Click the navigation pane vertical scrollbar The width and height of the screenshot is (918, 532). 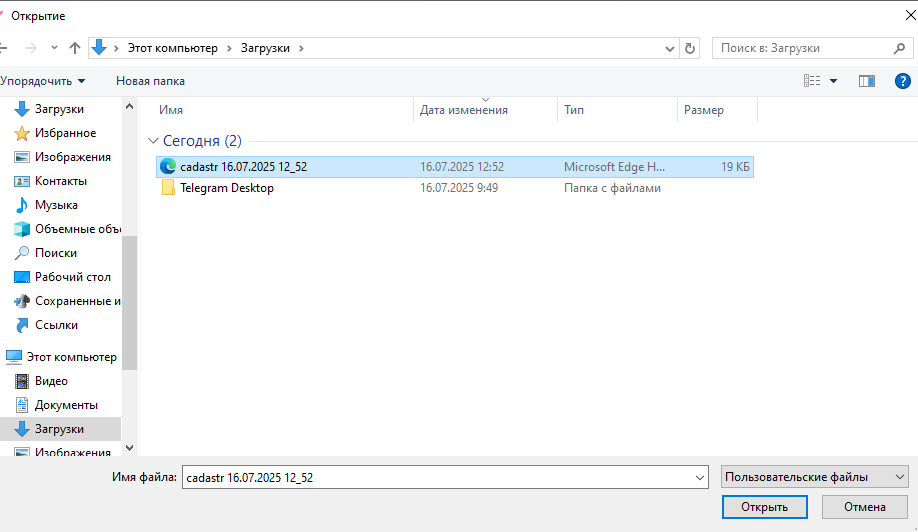pos(130,300)
